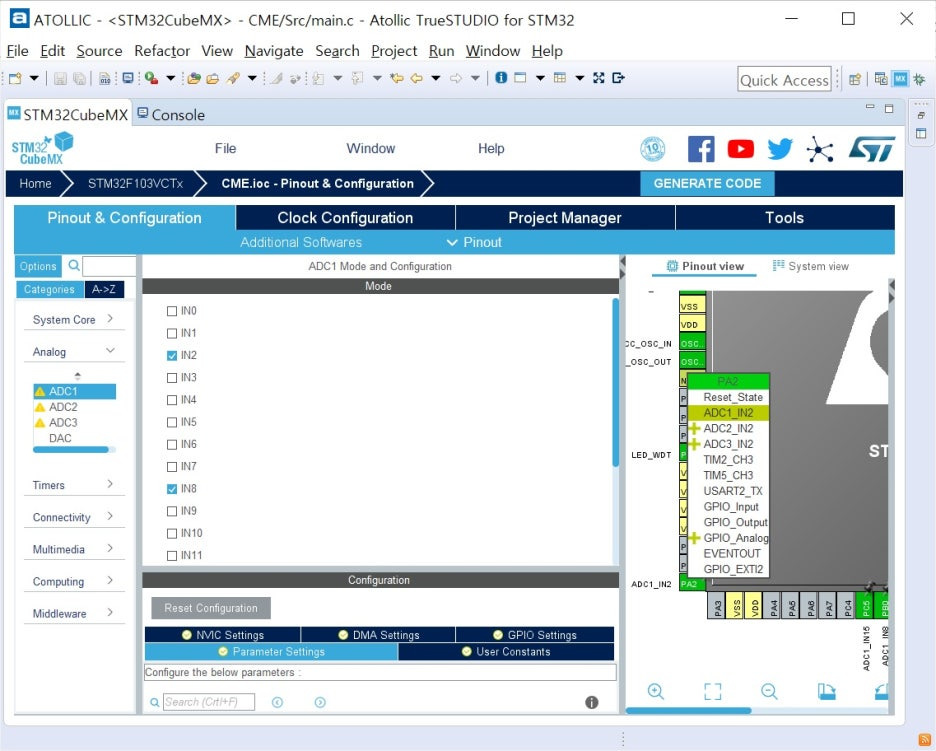This screenshot has height=751, width=936.
Task: Click the GENERATE CODE button
Action: (707, 183)
